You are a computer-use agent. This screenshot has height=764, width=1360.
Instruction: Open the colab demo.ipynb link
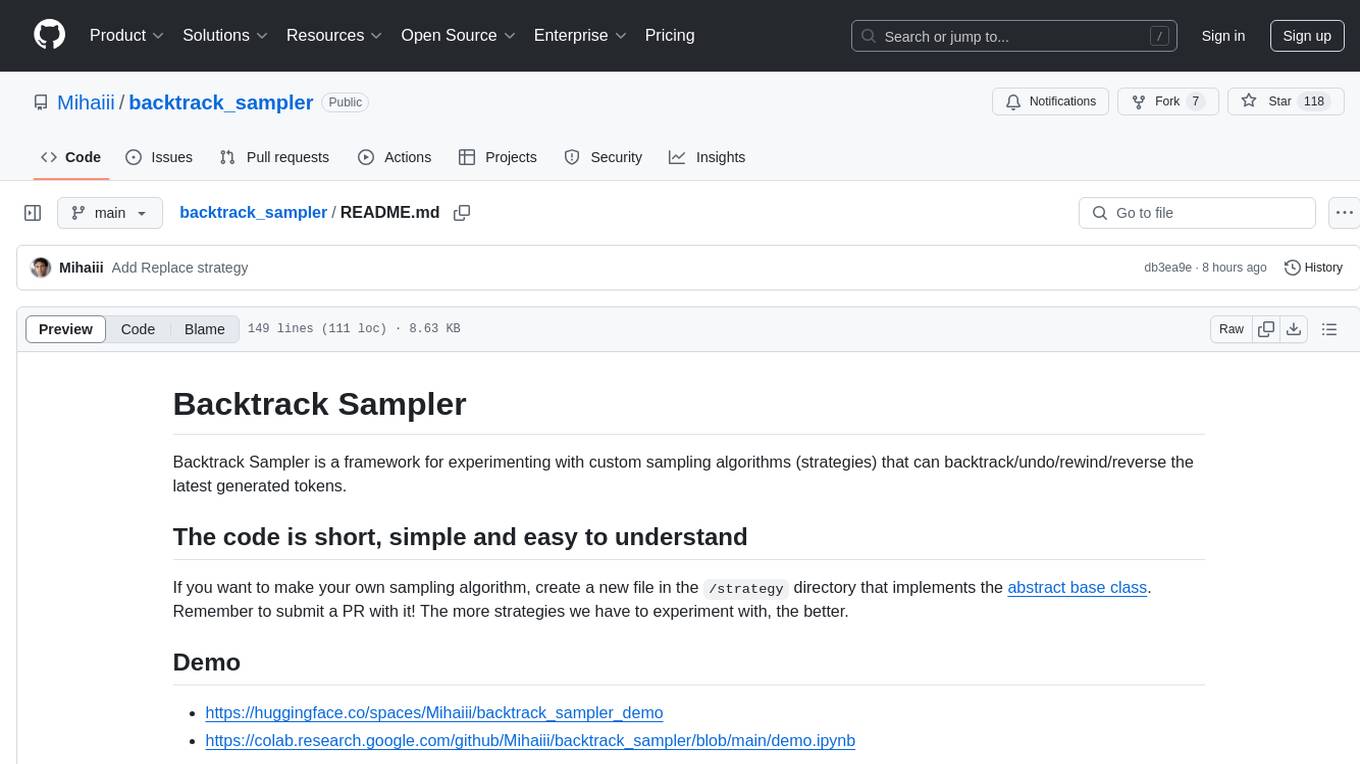530,740
